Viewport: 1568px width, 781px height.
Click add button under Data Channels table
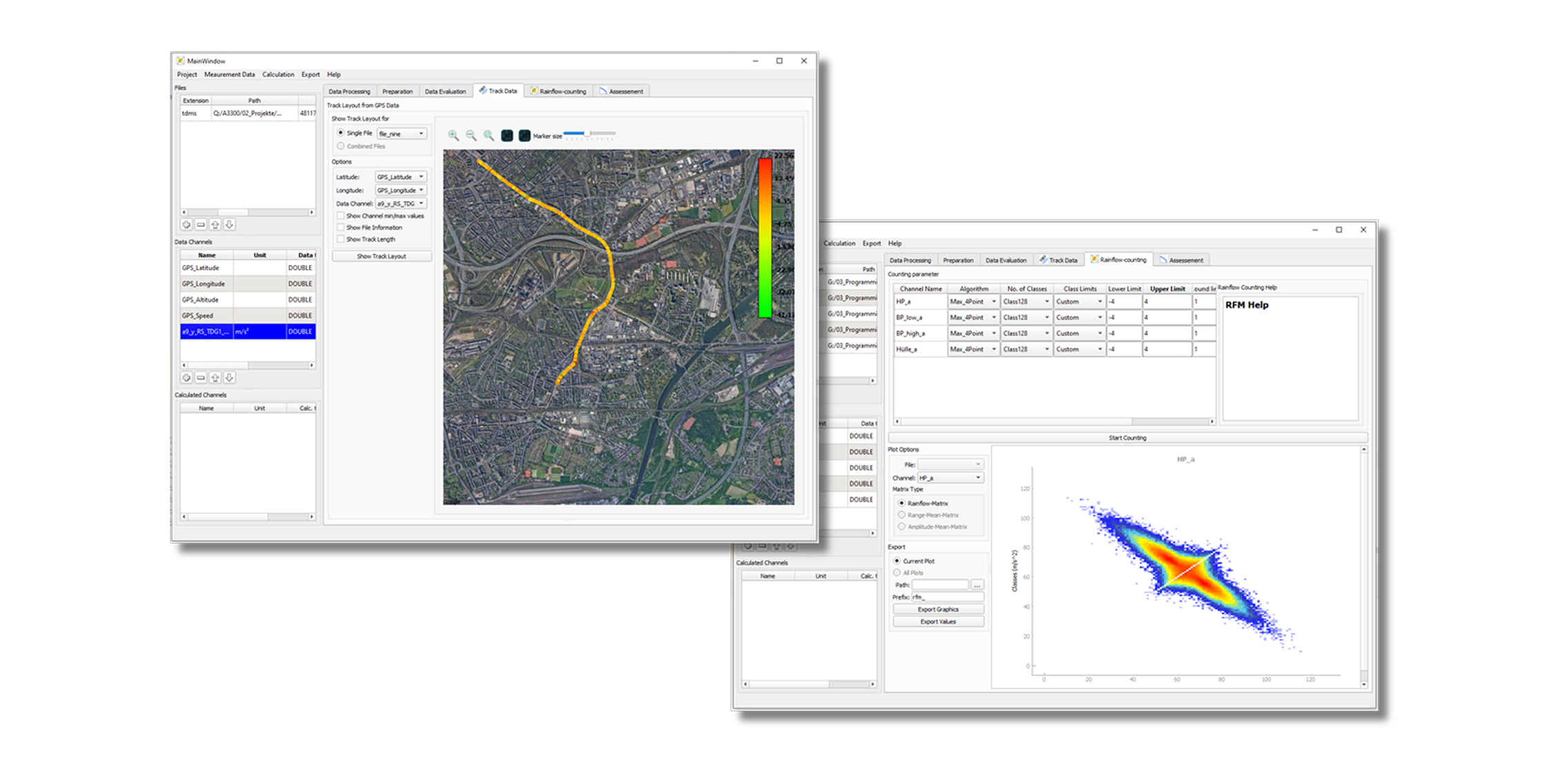[x=186, y=378]
